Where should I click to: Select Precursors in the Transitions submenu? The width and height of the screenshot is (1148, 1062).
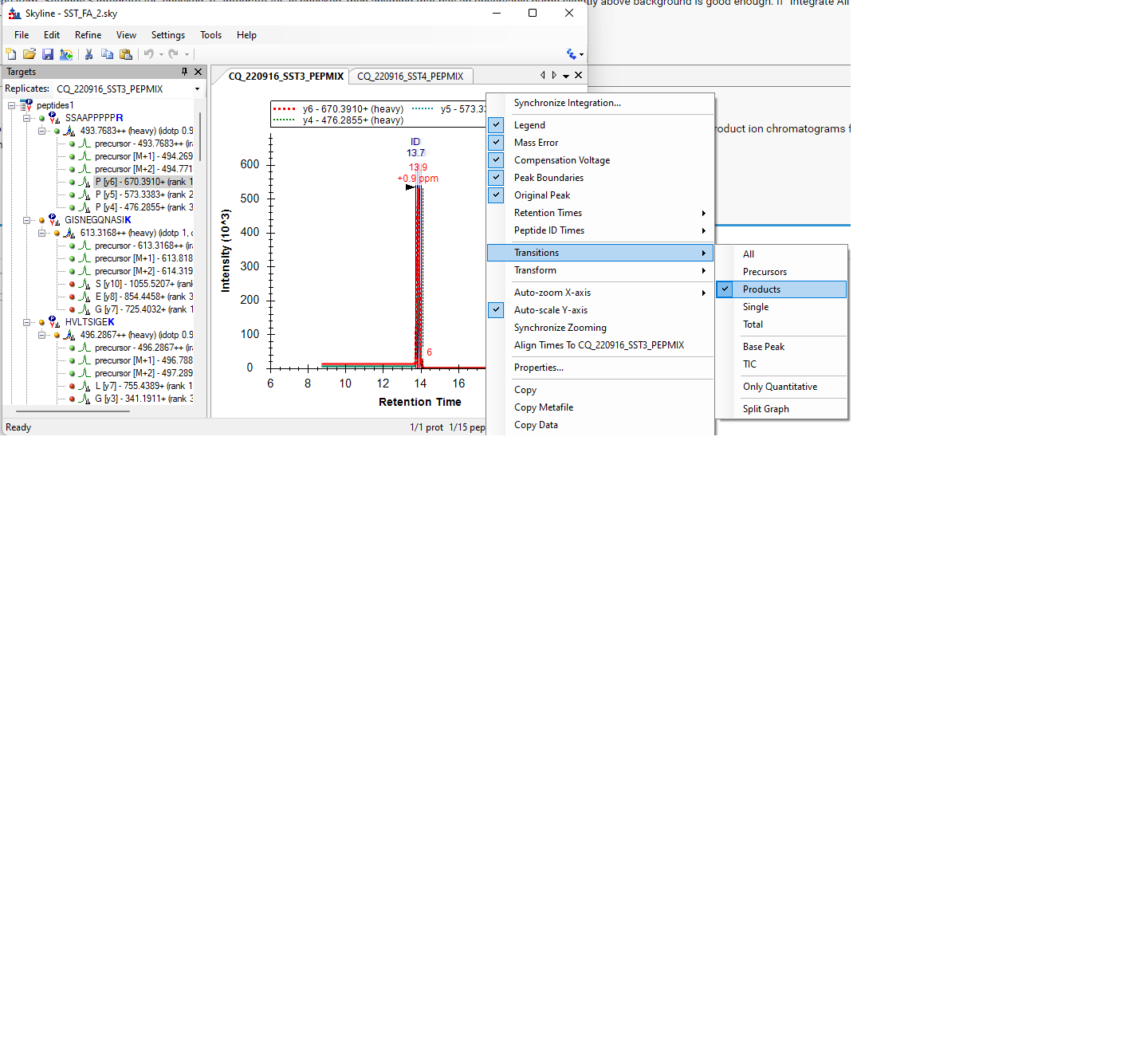[765, 272]
